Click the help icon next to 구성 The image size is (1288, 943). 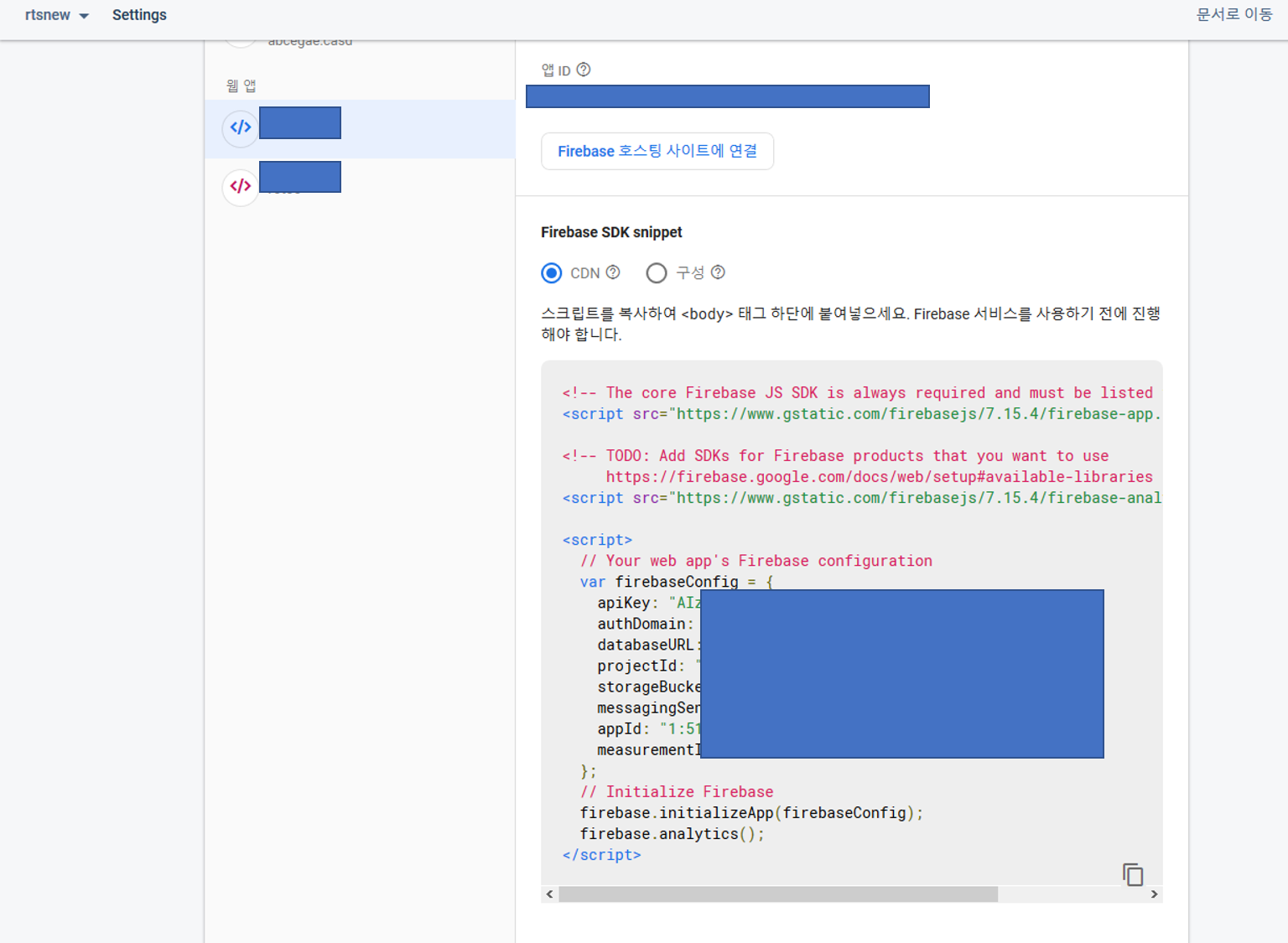click(718, 272)
